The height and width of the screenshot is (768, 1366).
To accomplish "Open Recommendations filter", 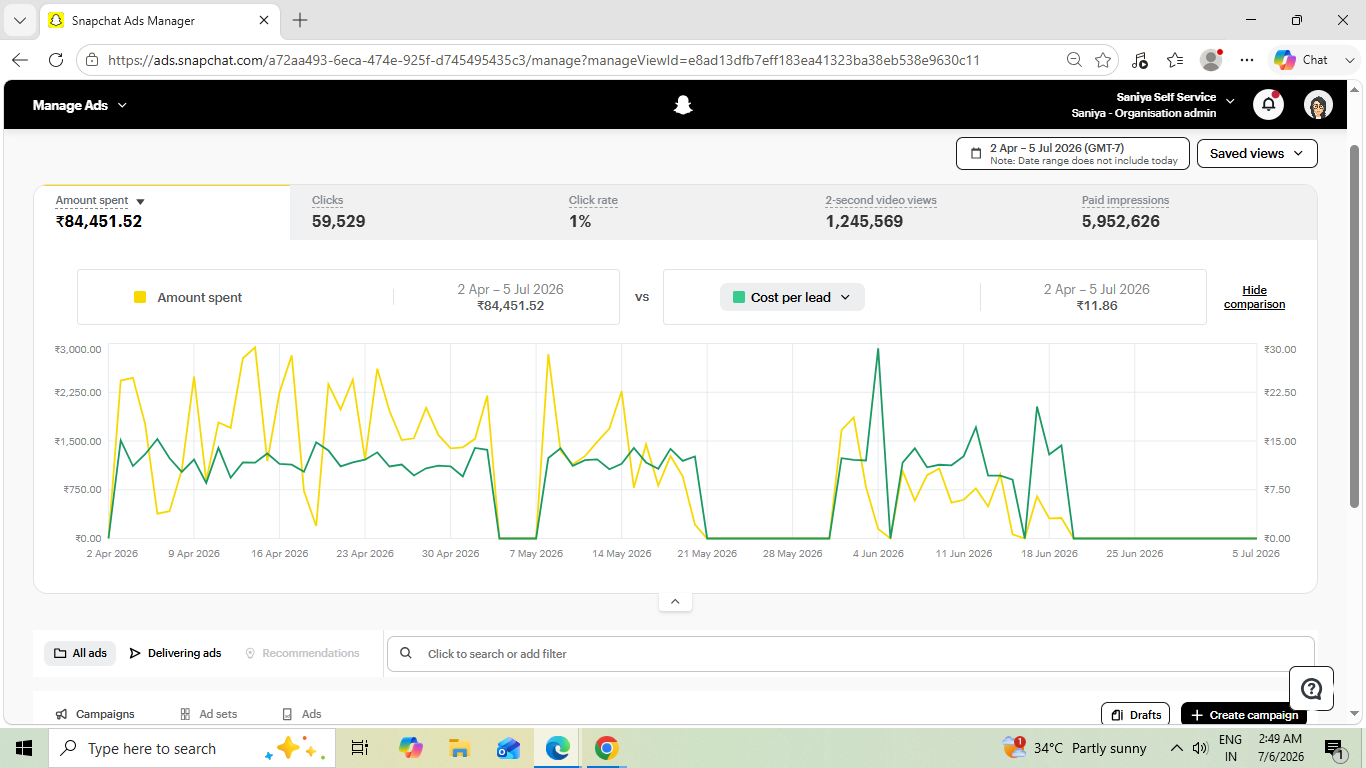I will tap(302, 653).
